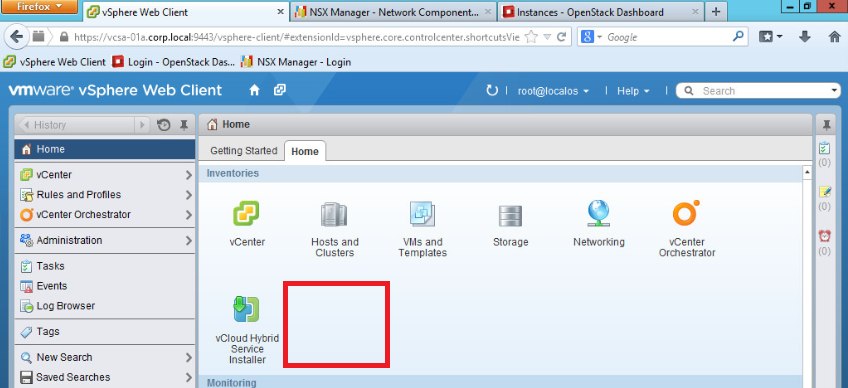Open the URL history dropdown arrow
The width and height of the screenshot is (848, 388).
(x=547, y=37)
